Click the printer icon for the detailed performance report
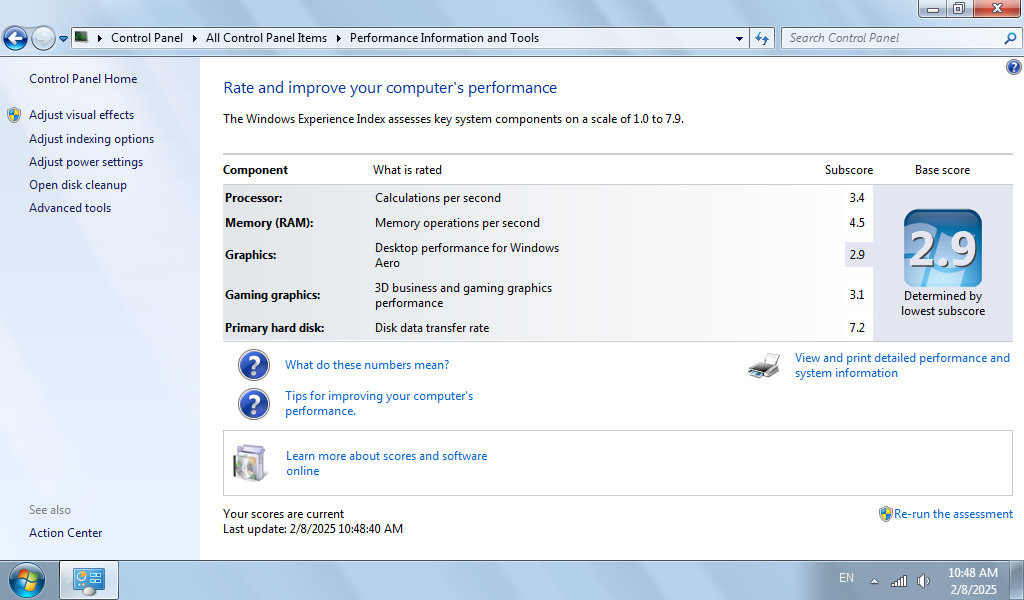 pyautogui.click(x=764, y=366)
